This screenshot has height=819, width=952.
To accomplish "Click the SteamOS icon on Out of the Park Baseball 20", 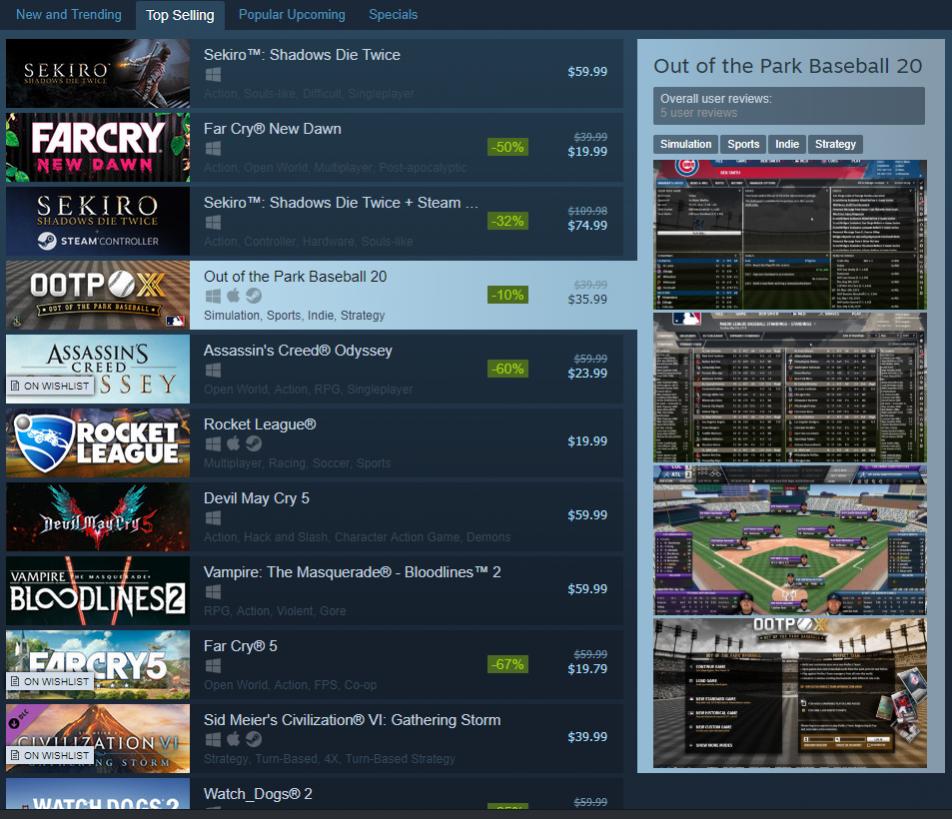I will point(254,296).
